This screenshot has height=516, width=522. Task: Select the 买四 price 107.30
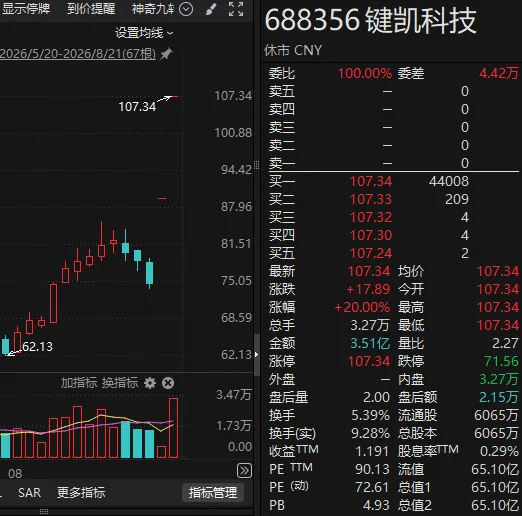point(371,235)
